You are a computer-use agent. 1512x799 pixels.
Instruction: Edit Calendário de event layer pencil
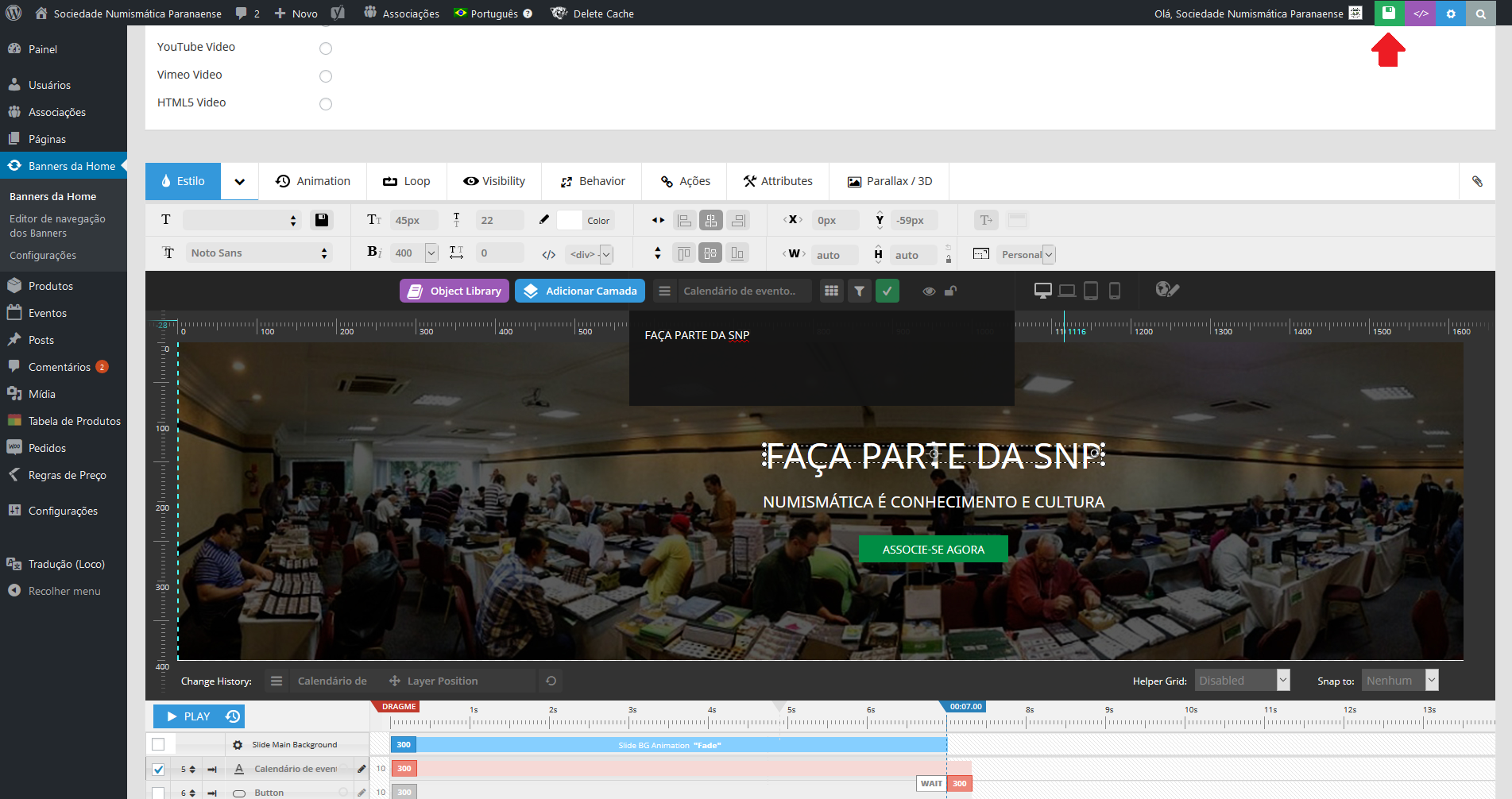(x=362, y=768)
